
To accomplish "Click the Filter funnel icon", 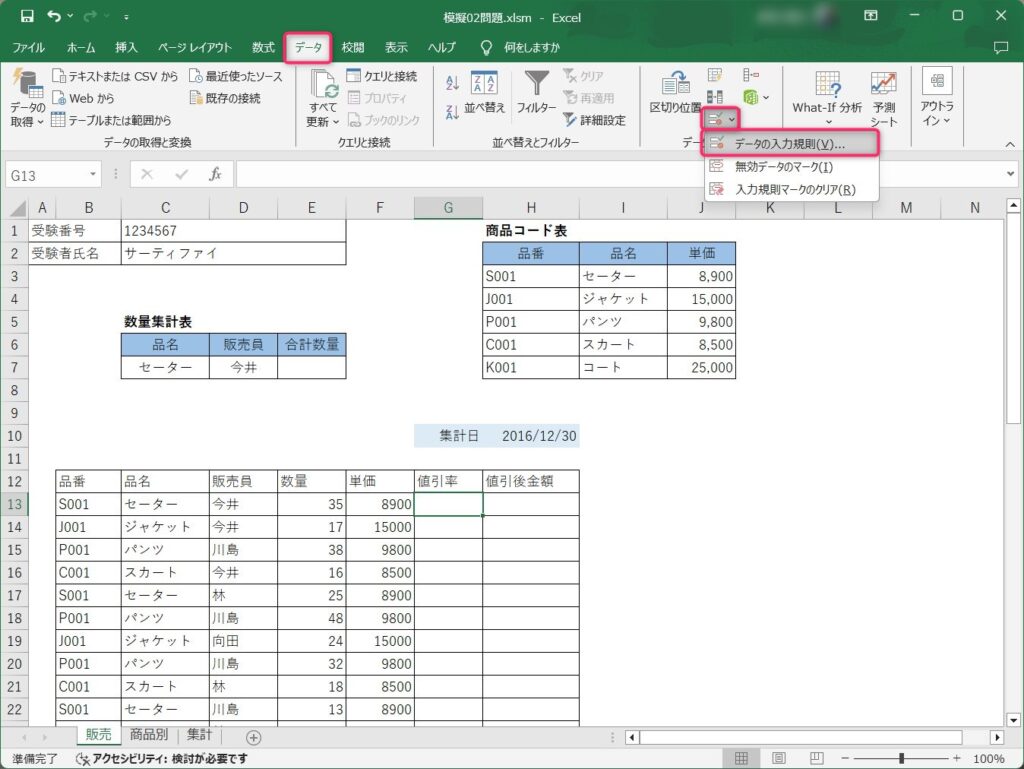I will pyautogui.click(x=535, y=85).
